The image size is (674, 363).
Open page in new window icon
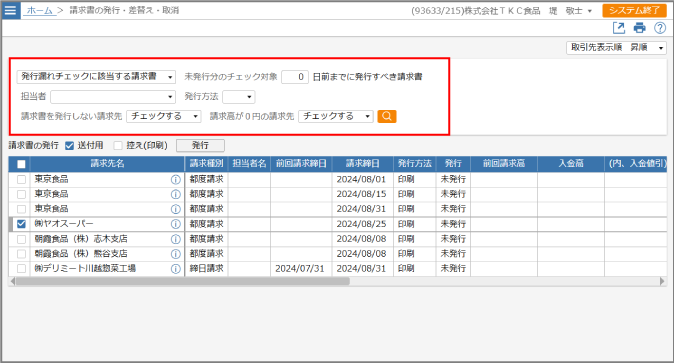[619, 28]
